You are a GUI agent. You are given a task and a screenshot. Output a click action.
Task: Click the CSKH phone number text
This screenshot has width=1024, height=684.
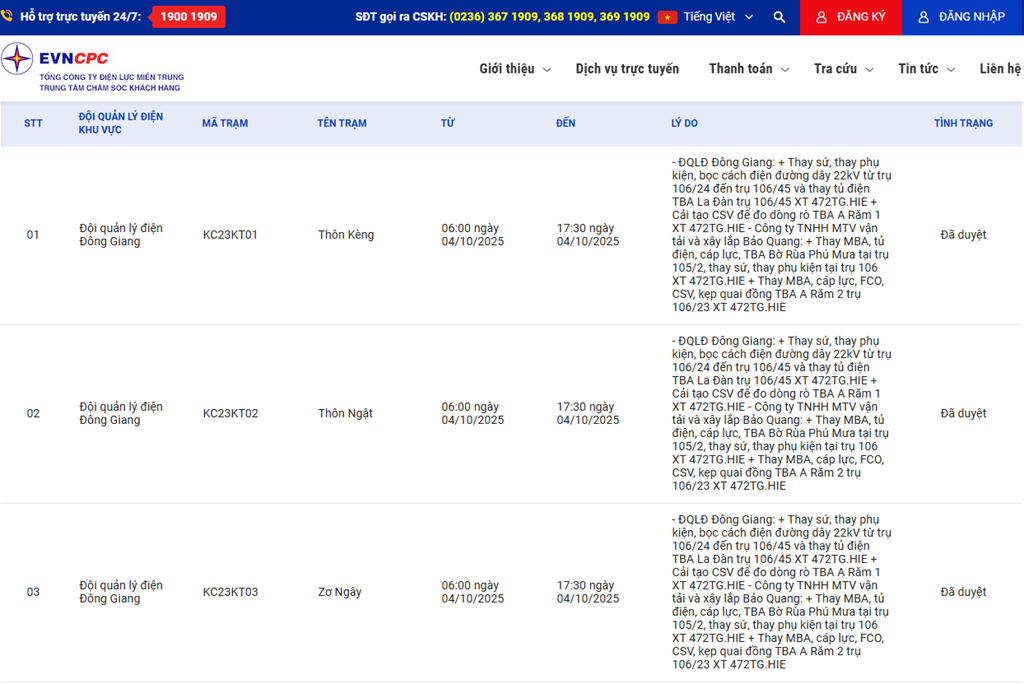[x=549, y=17]
